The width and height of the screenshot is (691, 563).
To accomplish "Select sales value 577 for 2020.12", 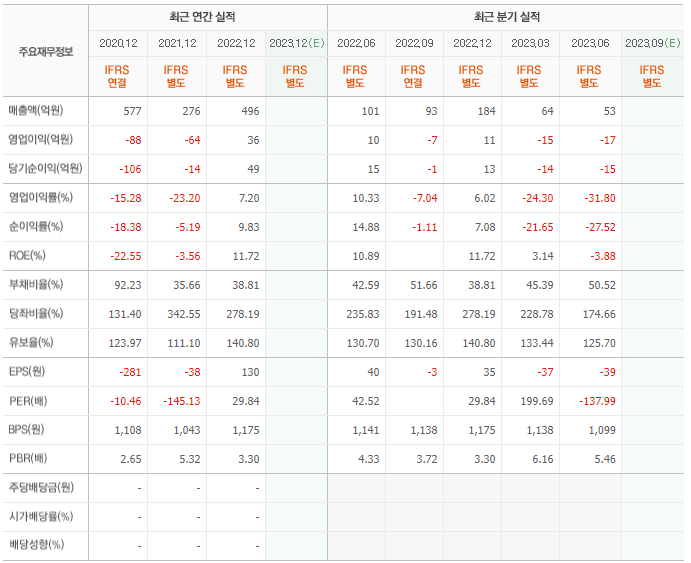I will click(x=132, y=111).
